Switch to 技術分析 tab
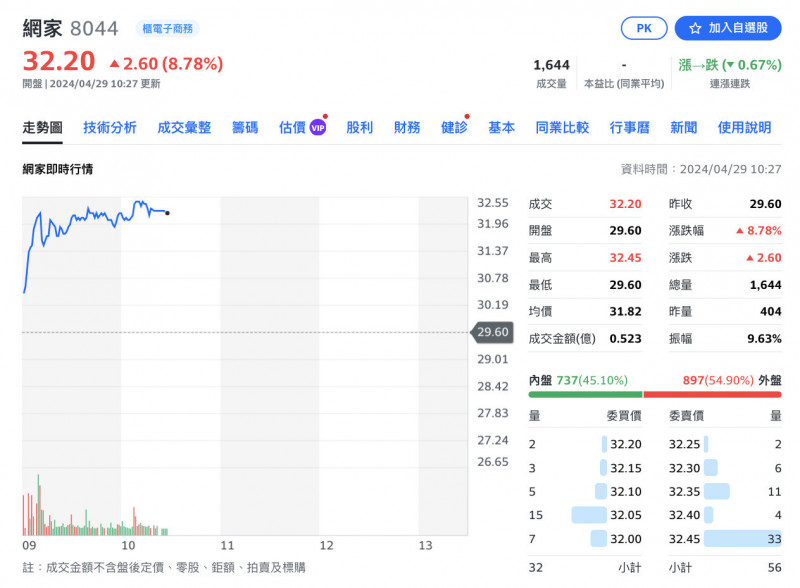This screenshot has width=800, height=588. point(110,127)
